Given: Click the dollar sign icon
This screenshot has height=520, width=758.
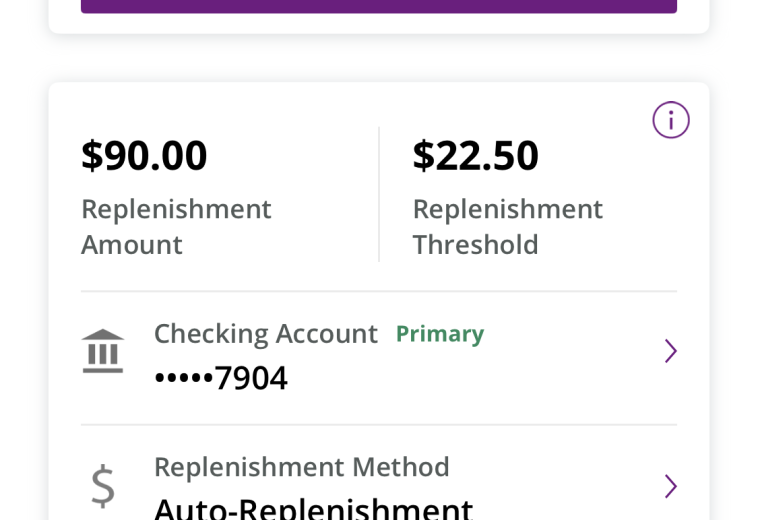Looking at the screenshot, I should click(103, 486).
